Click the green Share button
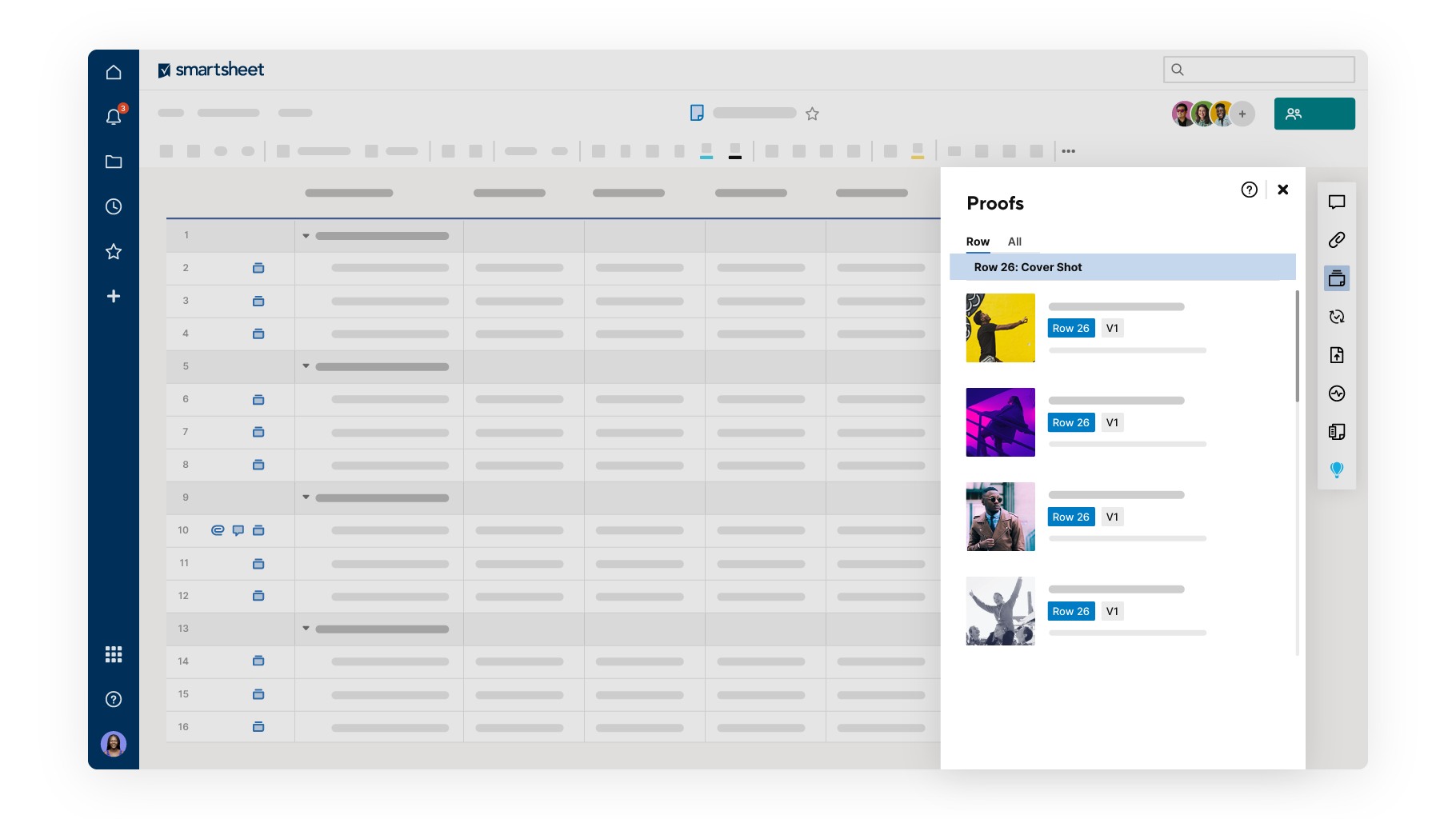 click(1314, 114)
